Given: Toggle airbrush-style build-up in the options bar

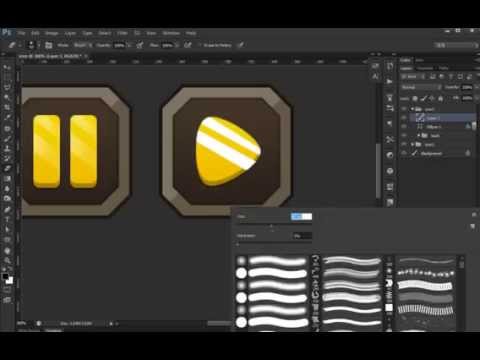Looking at the screenshot, I should 188,45.
